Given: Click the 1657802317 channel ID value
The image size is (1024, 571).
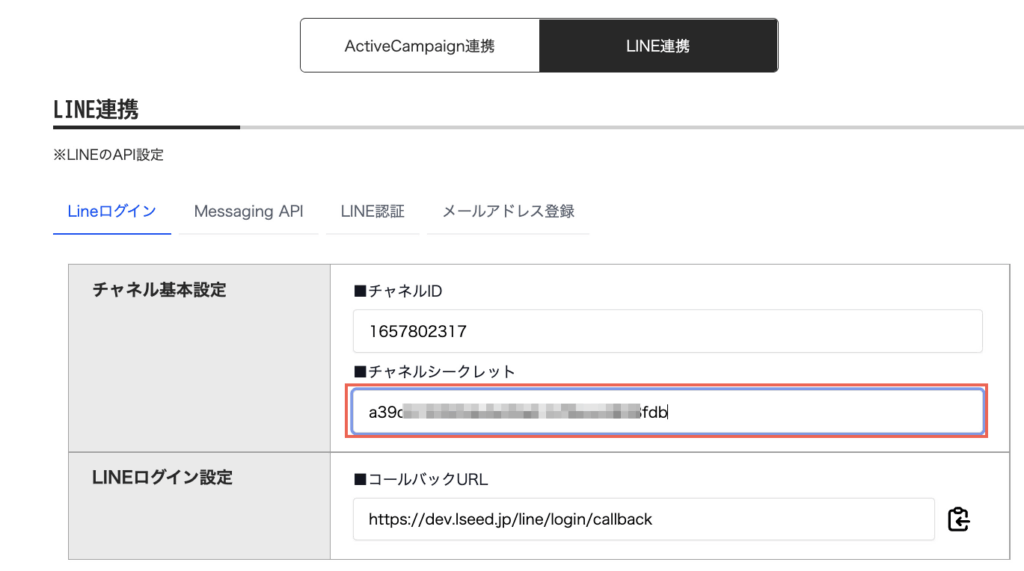Looking at the screenshot, I should 418,331.
